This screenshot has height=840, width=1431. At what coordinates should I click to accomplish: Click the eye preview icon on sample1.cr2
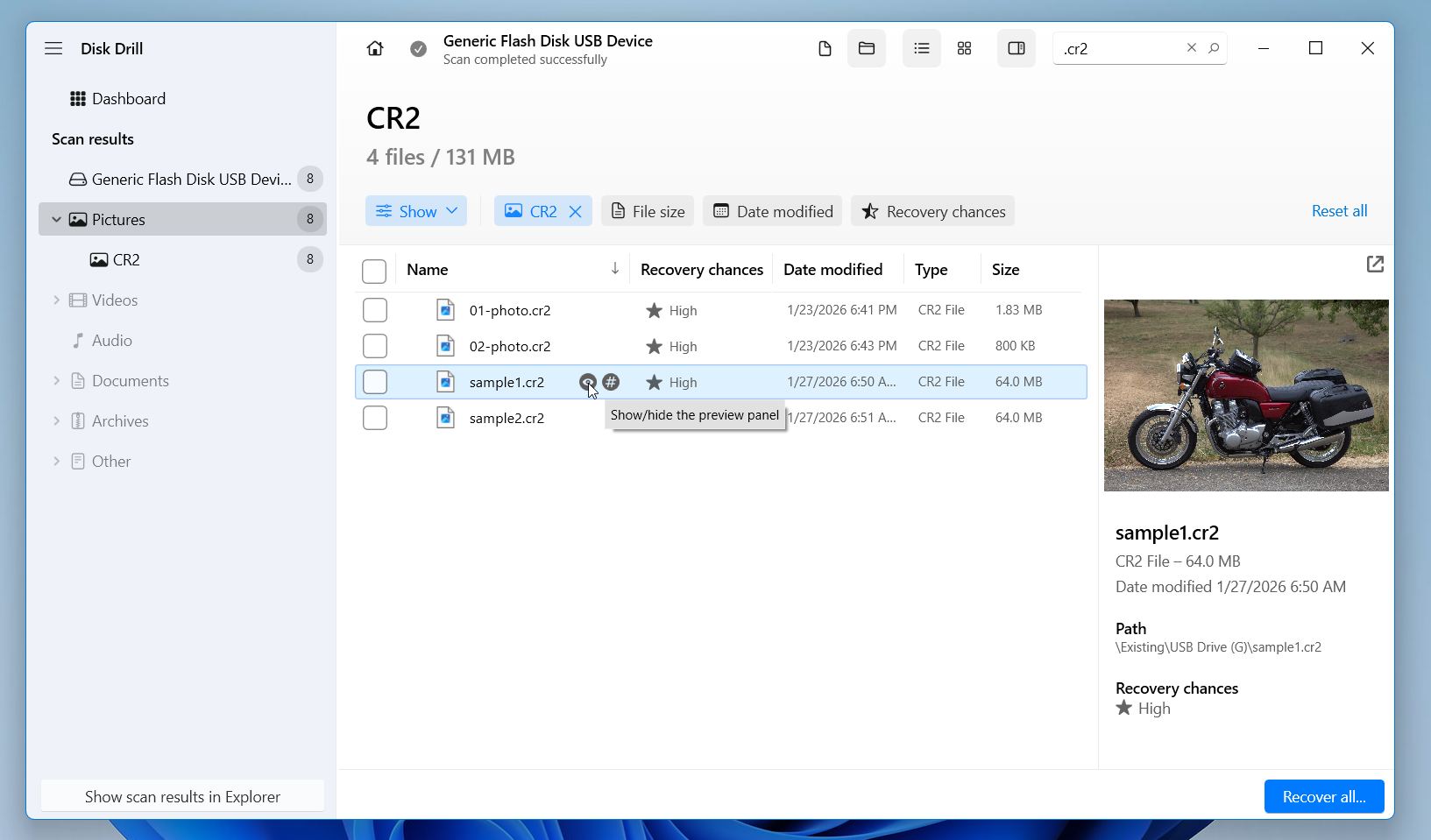tap(587, 382)
